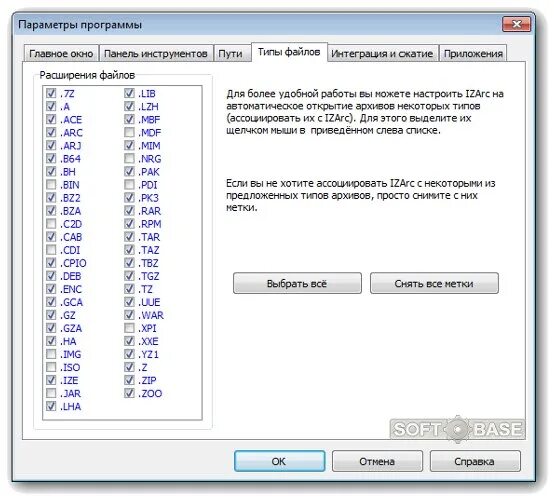554x500 pixels.
Task: Uncheck the .TZ extension checkbox
Action: click(x=129, y=289)
